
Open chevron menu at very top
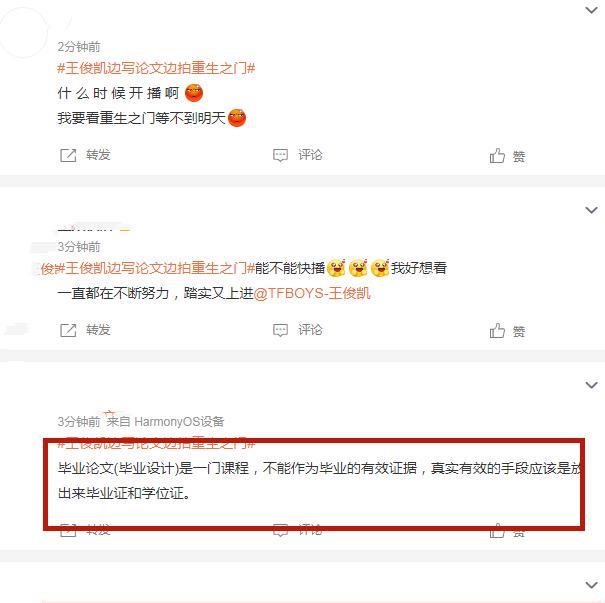tap(591, 10)
